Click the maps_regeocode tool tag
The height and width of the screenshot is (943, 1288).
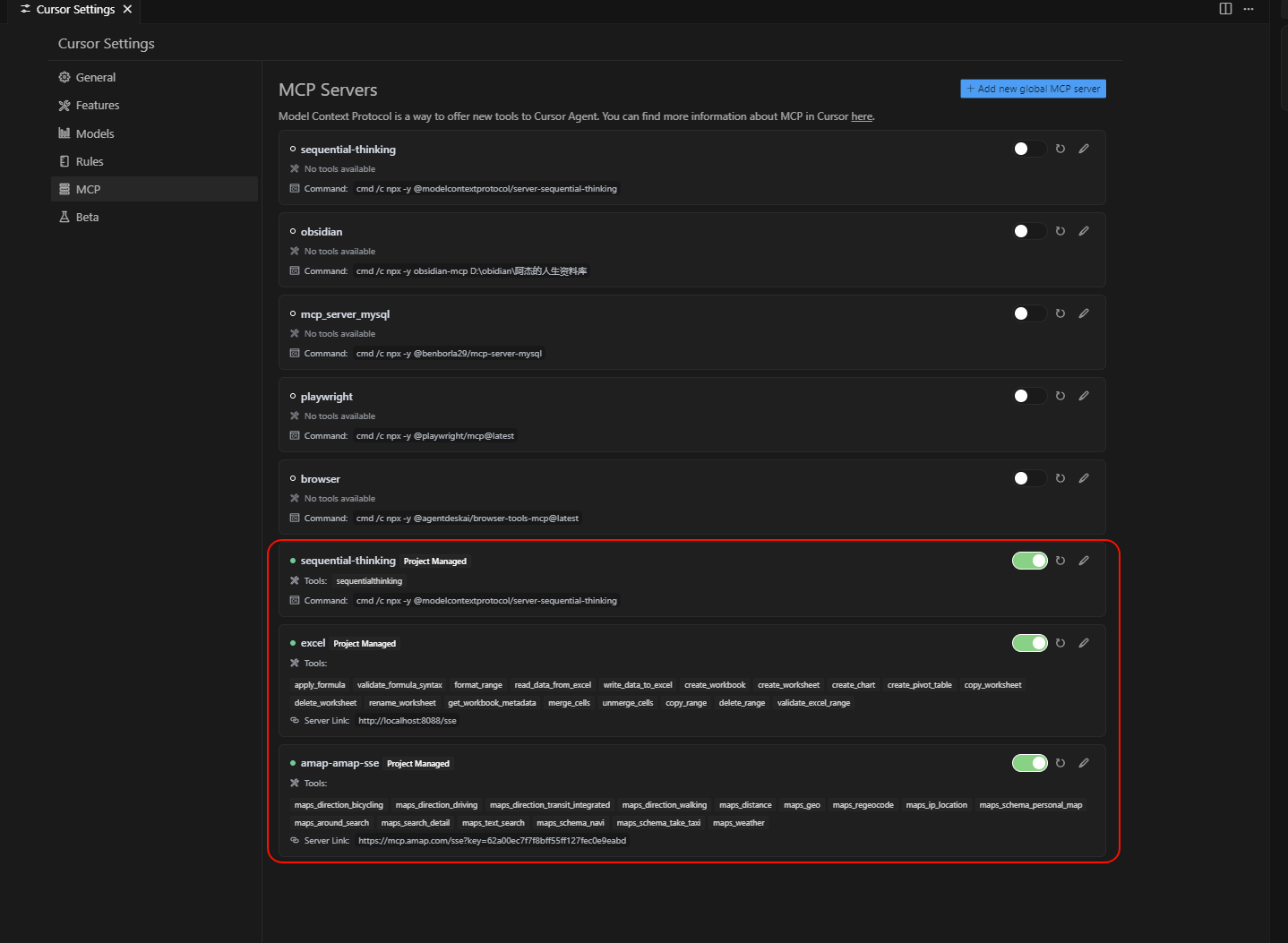[863, 805]
